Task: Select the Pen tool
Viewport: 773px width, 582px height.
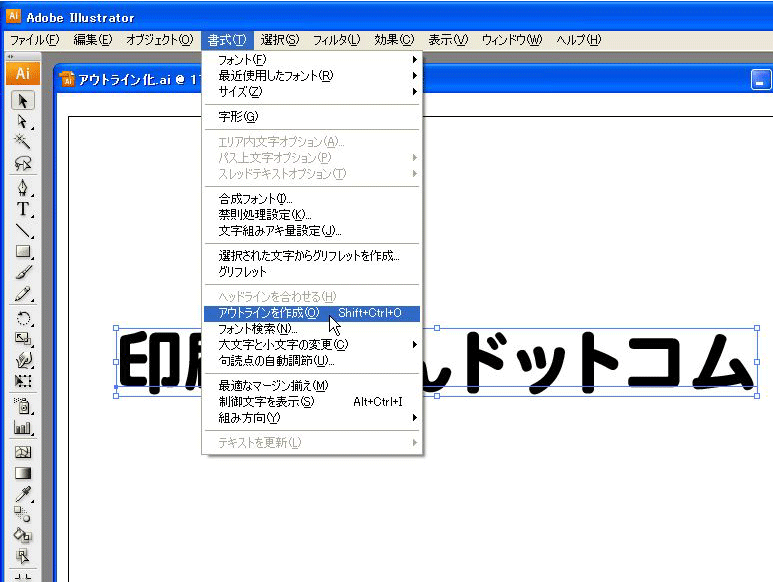Action: click(x=22, y=188)
